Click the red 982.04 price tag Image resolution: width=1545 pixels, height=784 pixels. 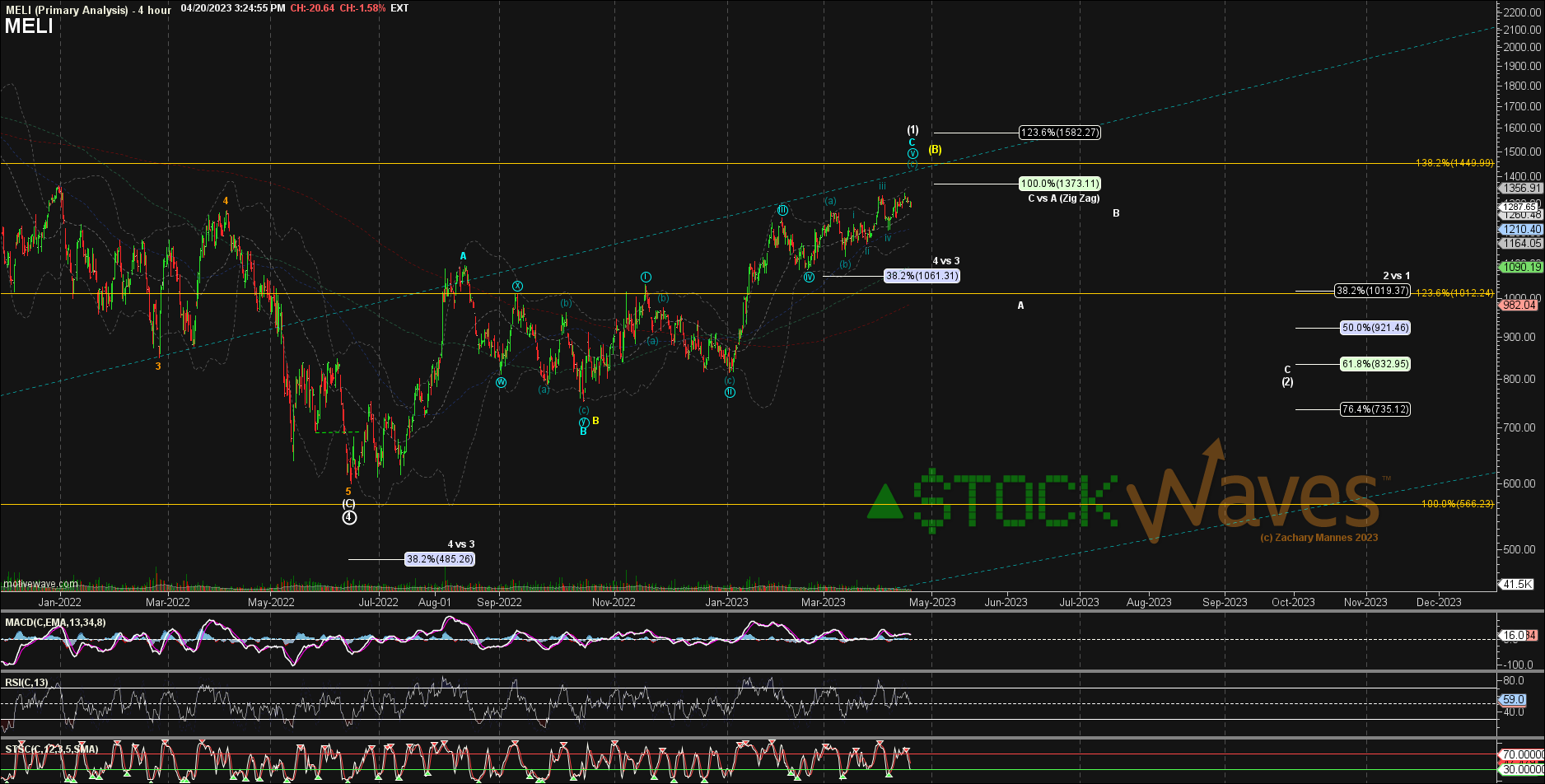pos(1519,305)
